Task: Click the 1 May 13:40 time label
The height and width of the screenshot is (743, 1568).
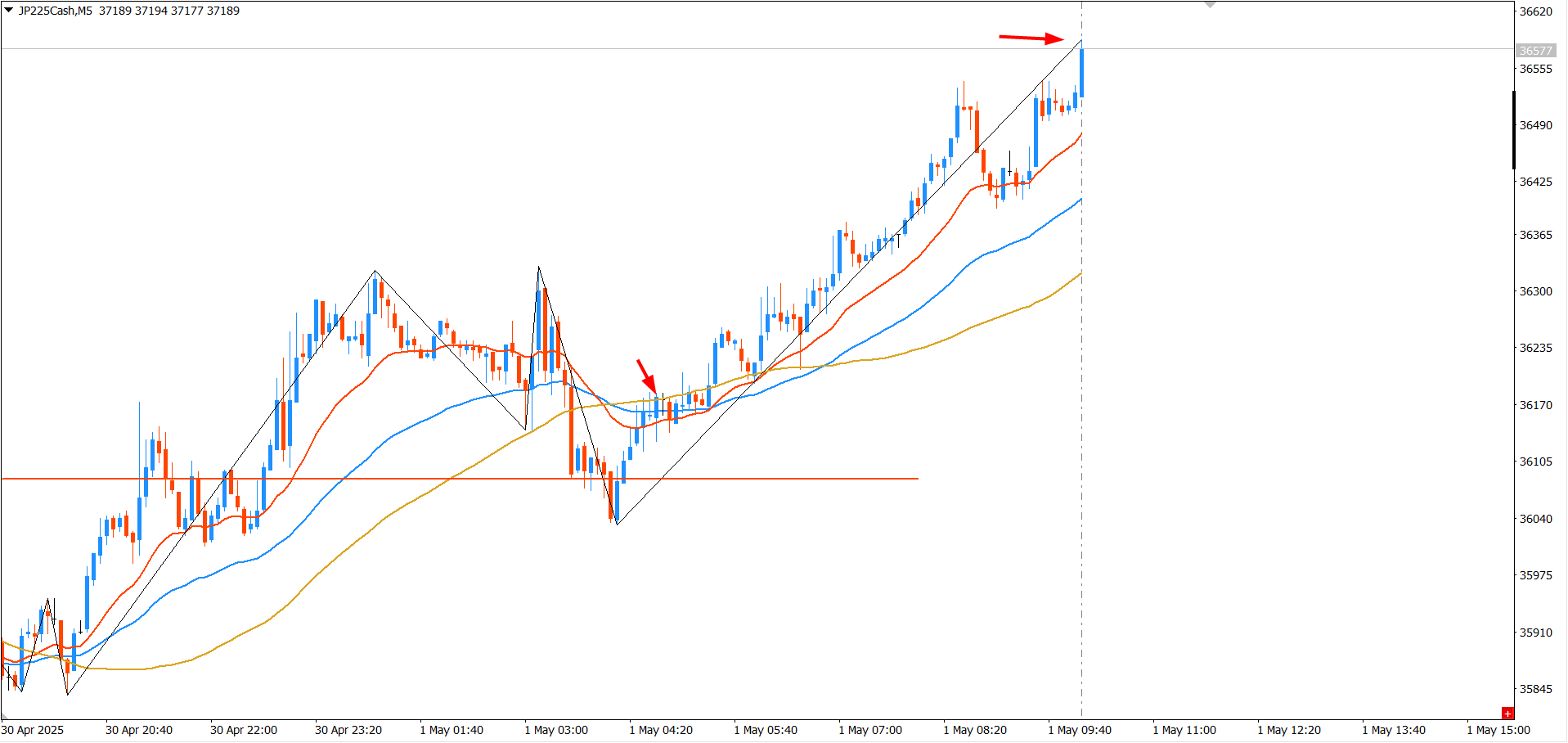Action: coord(1394,730)
